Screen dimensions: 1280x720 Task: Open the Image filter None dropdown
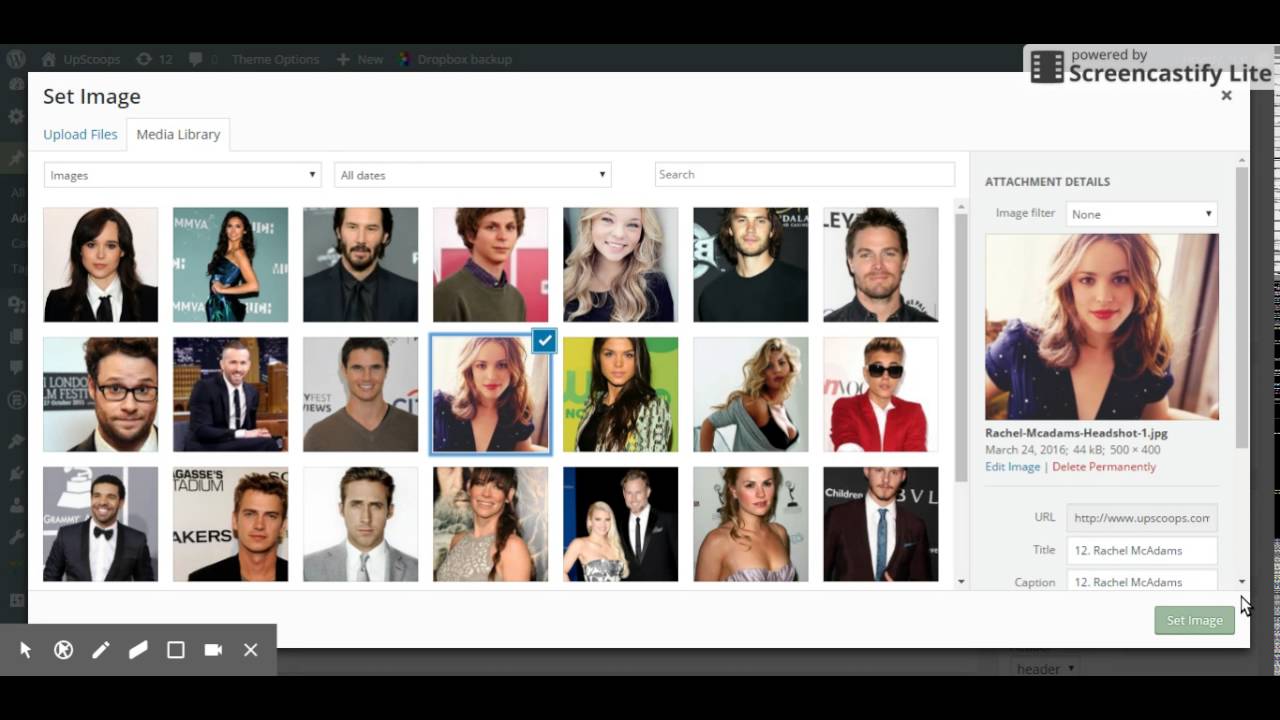(x=1142, y=214)
